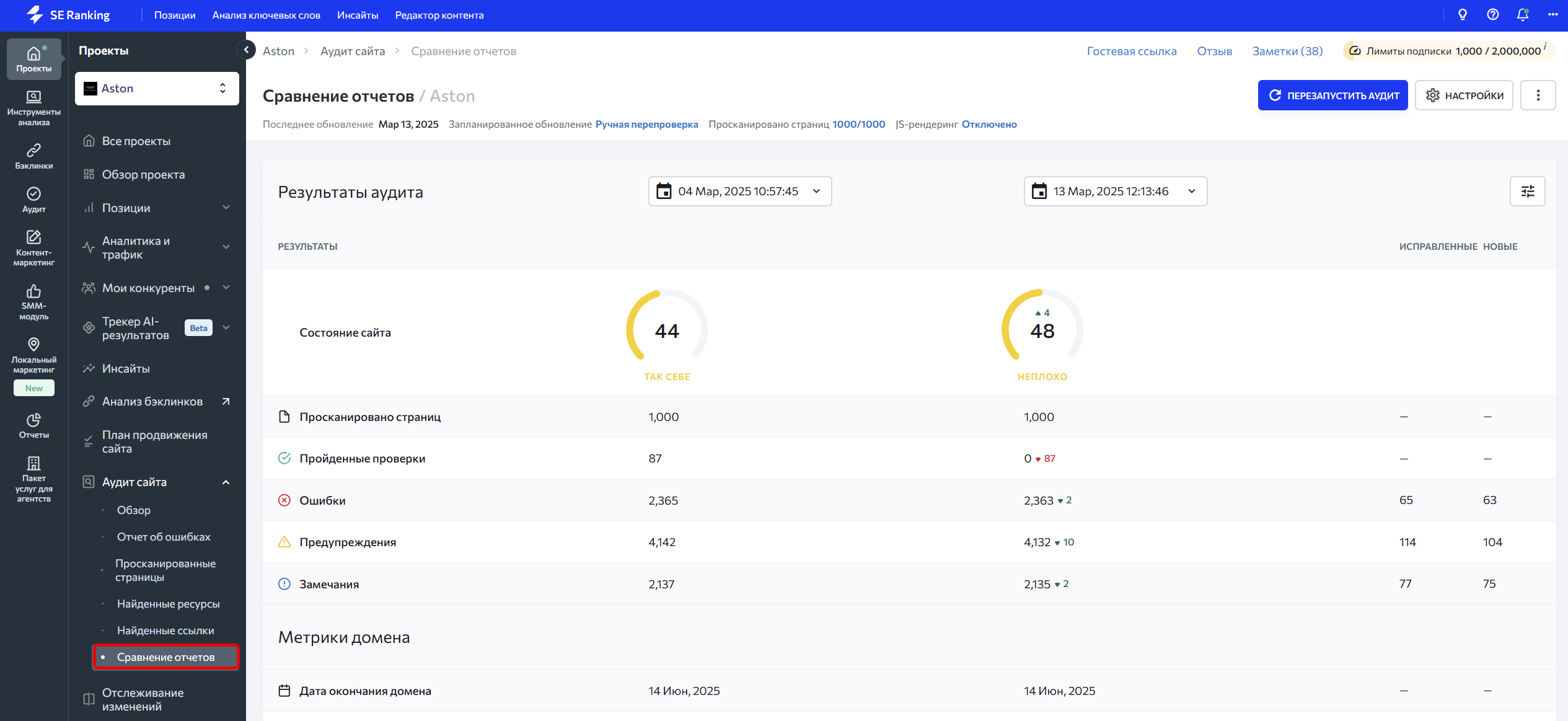Open the Позиции top menu
1568x721 pixels.
(175, 15)
